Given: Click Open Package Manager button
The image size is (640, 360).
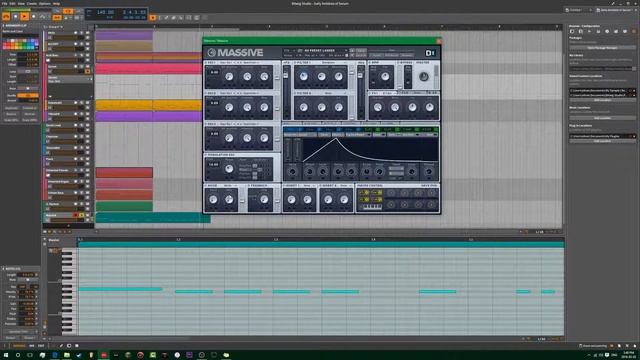Looking at the screenshot, I should pos(602,48).
